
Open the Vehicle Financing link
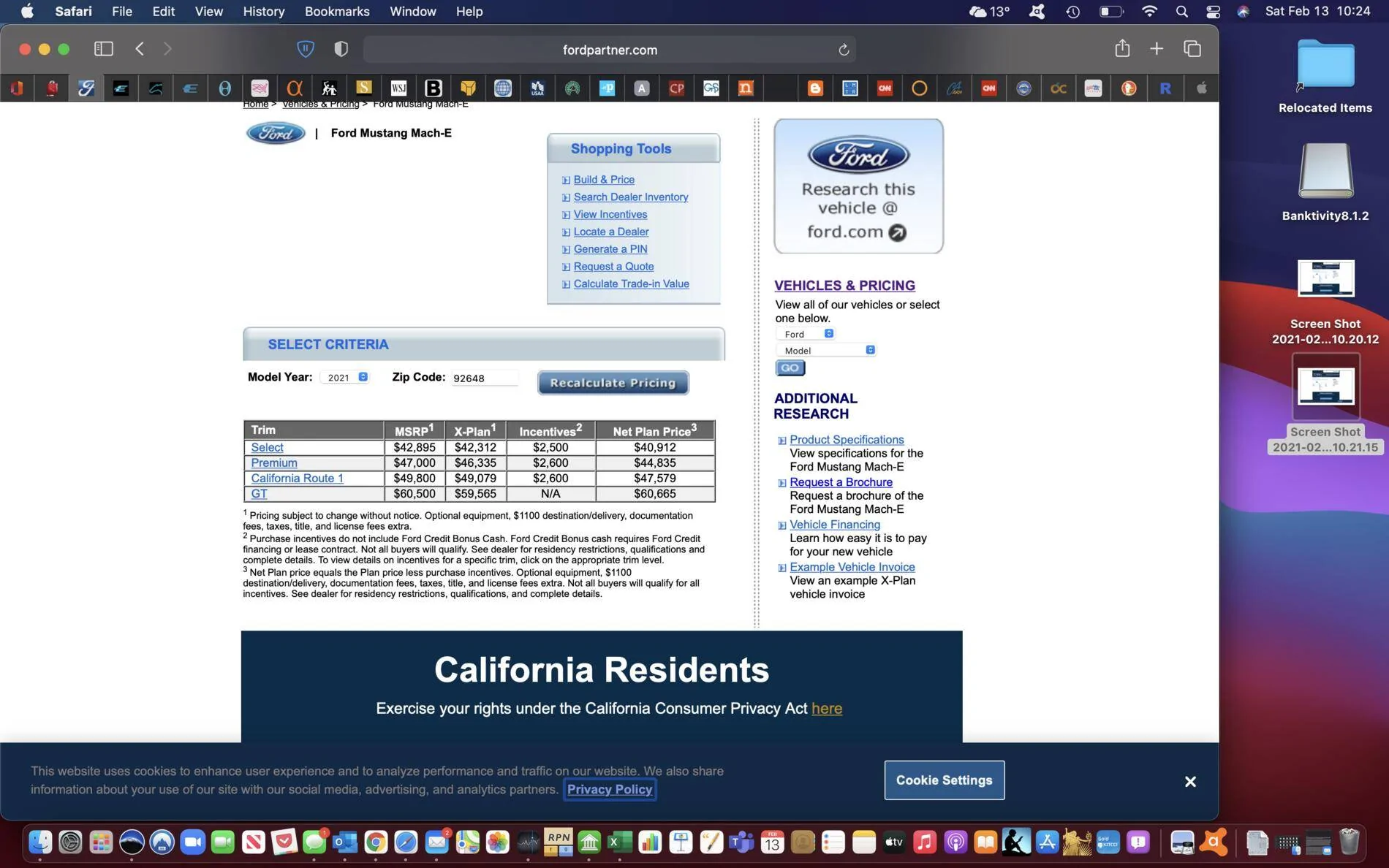pos(835,525)
